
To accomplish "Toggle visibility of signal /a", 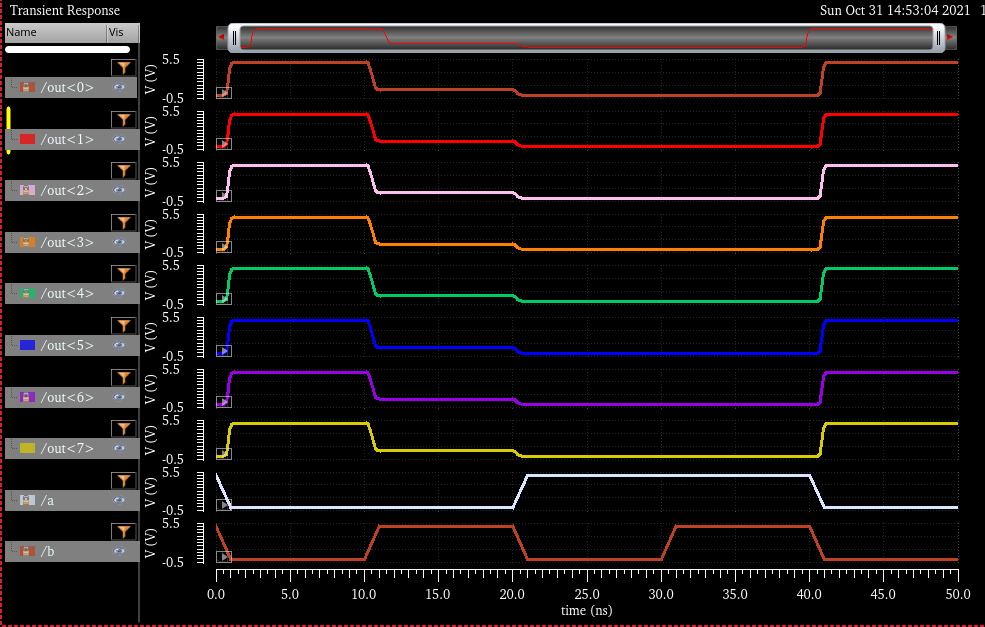I will [x=119, y=500].
